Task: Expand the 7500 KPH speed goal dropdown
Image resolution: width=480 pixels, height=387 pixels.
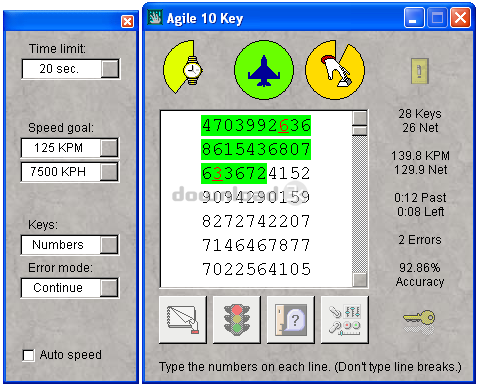Action: coord(109,172)
